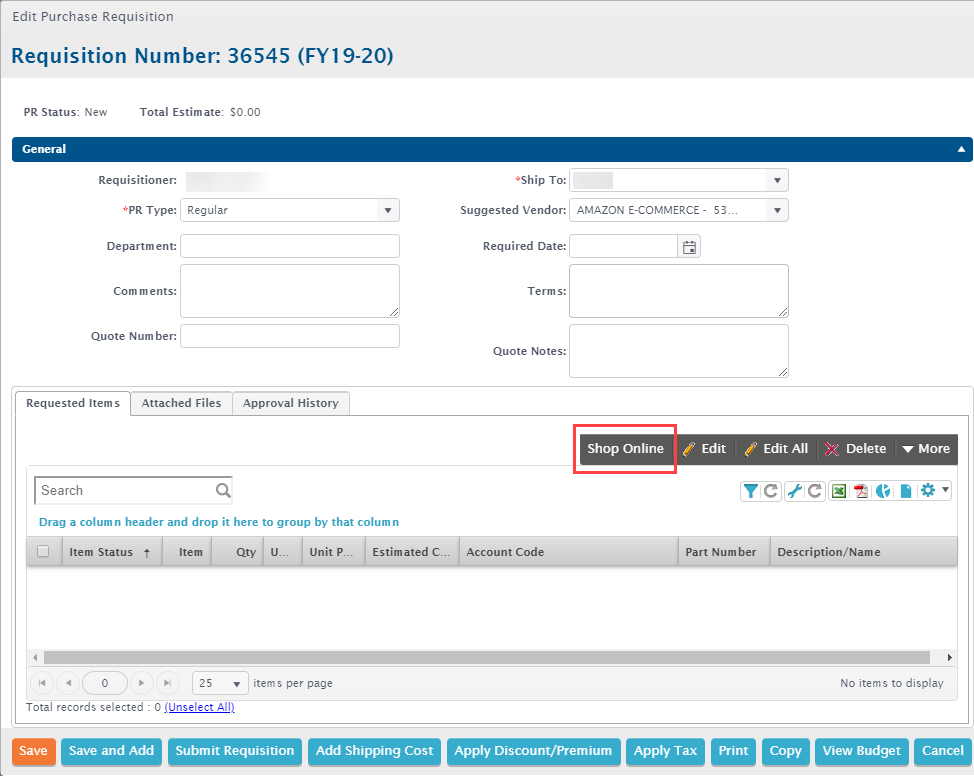Click the search magnifier icon
This screenshot has height=776, width=974.
(x=223, y=491)
